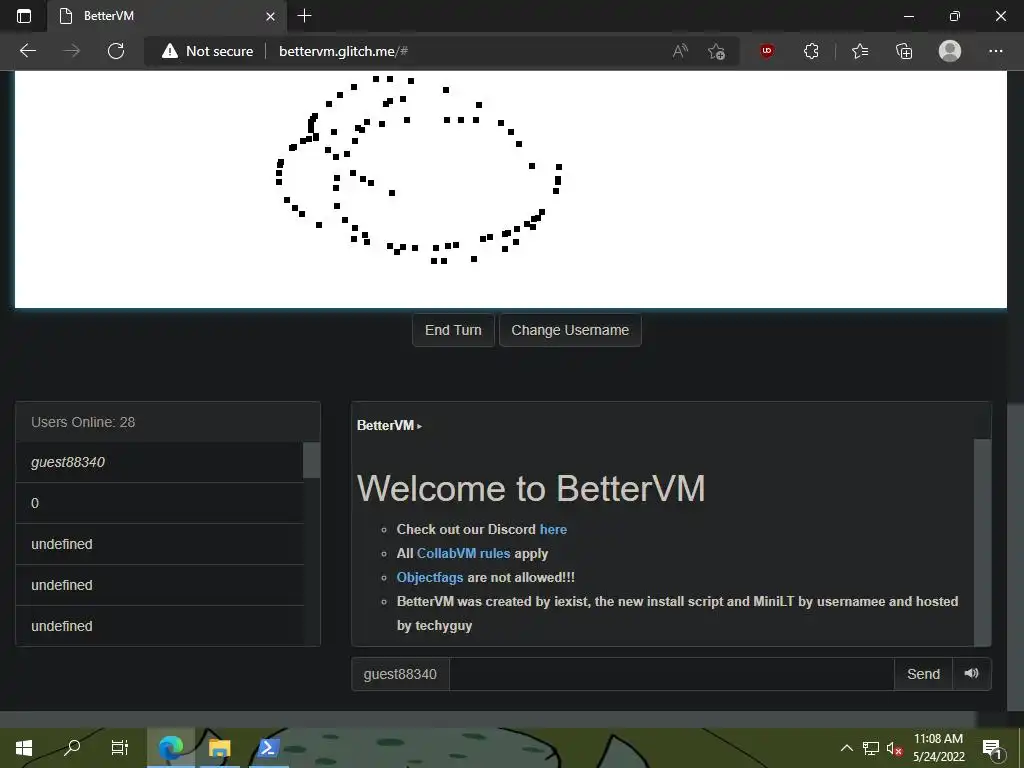Image resolution: width=1024 pixels, height=768 pixels.
Task: Open the muted volume tray icon
Action: tap(894, 748)
